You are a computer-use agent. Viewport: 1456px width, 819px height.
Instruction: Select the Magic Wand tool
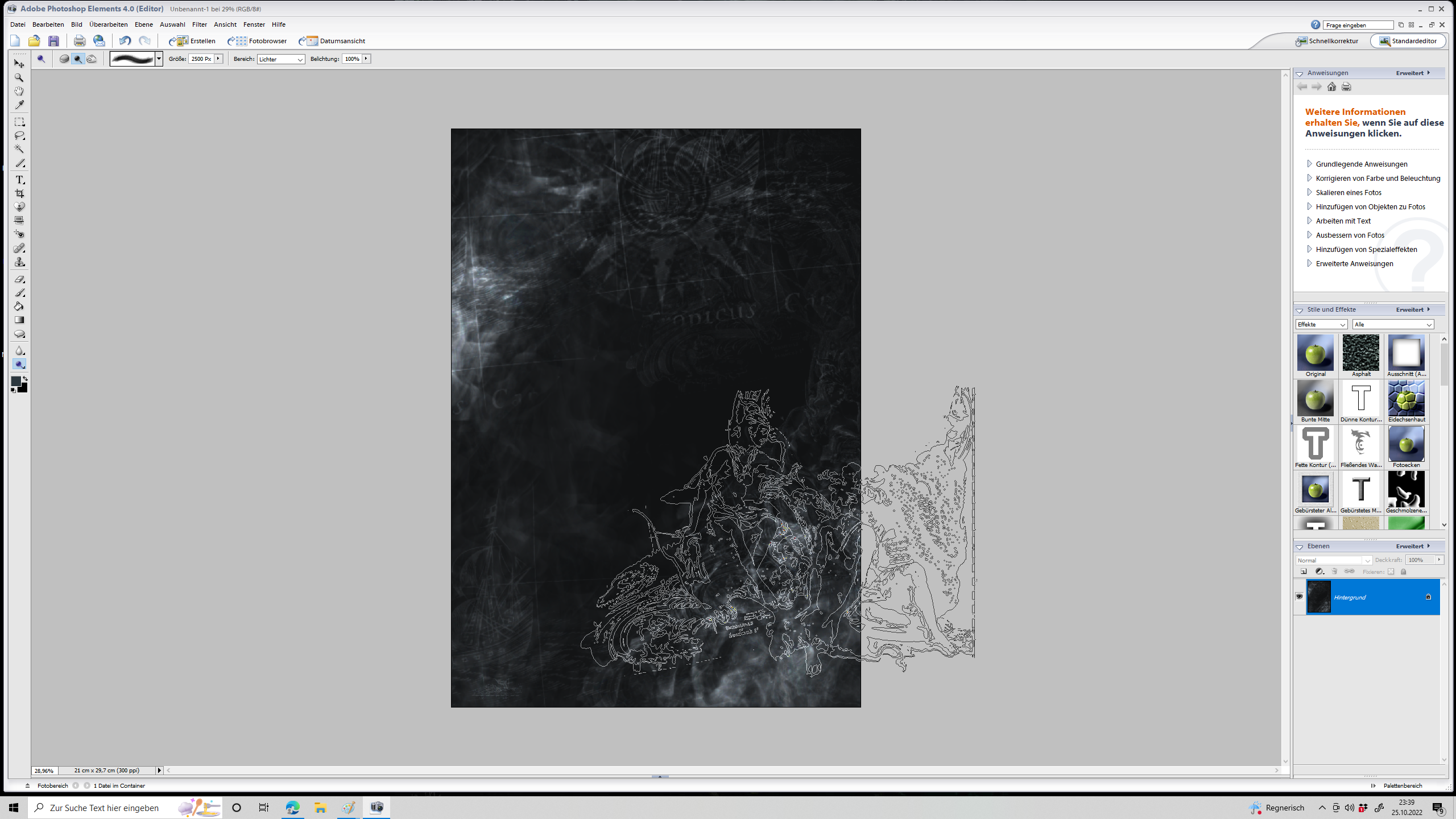click(19, 149)
